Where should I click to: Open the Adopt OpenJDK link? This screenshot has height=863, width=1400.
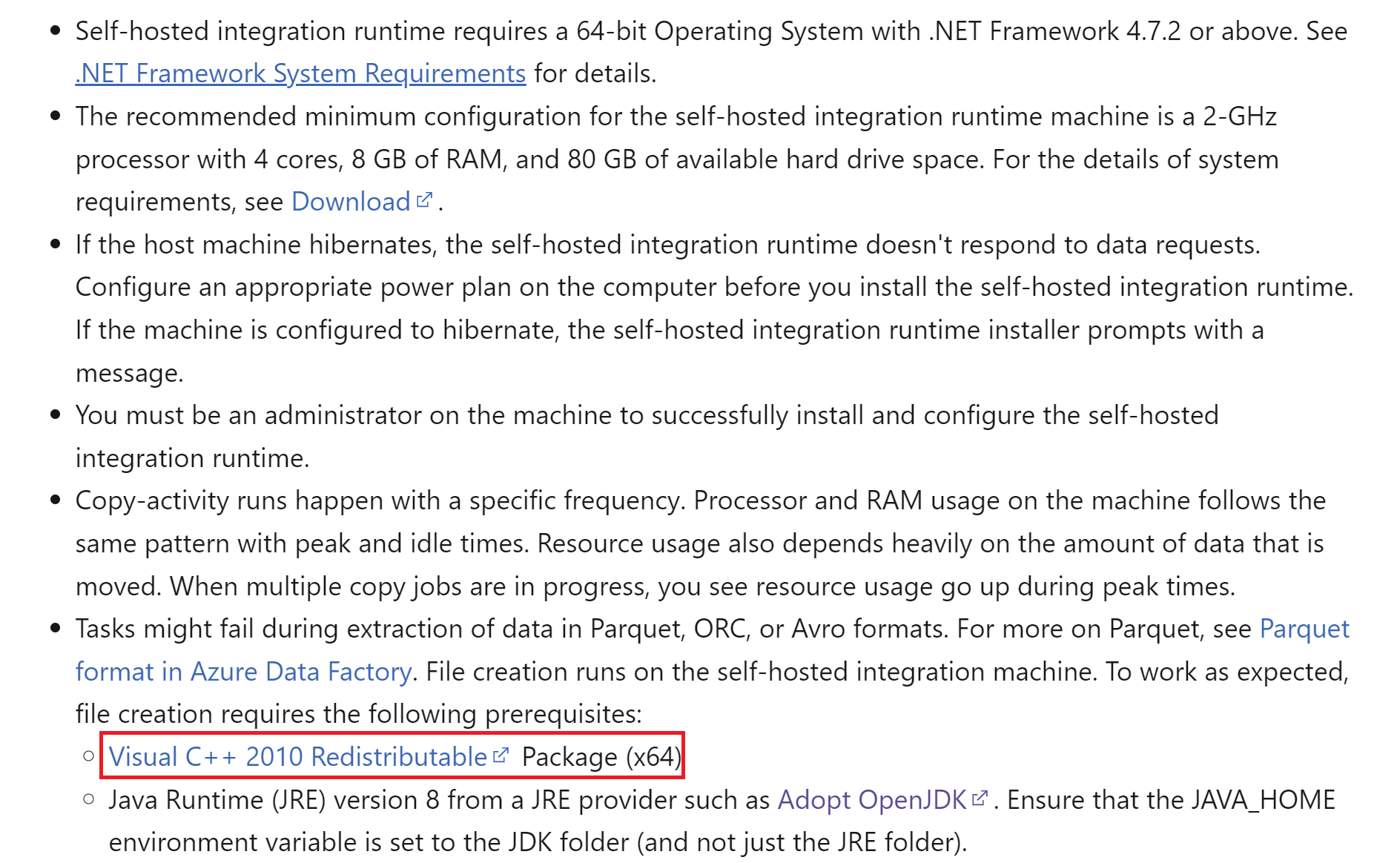872,800
